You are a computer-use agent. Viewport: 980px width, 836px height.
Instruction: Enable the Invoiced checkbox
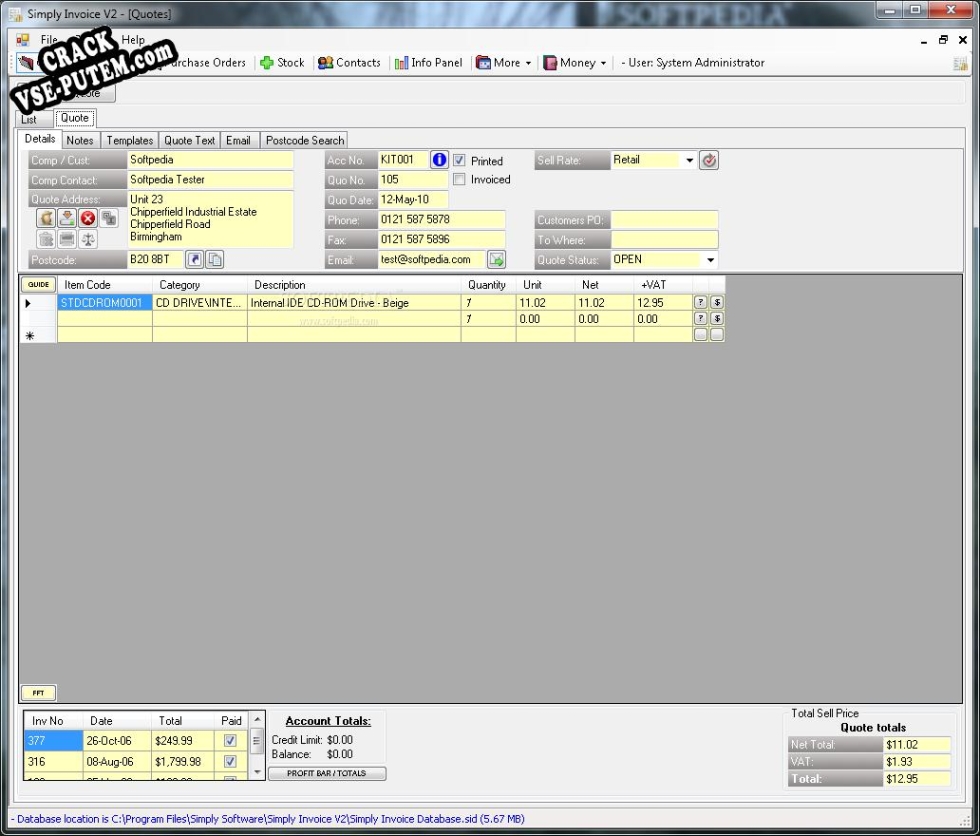(460, 180)
